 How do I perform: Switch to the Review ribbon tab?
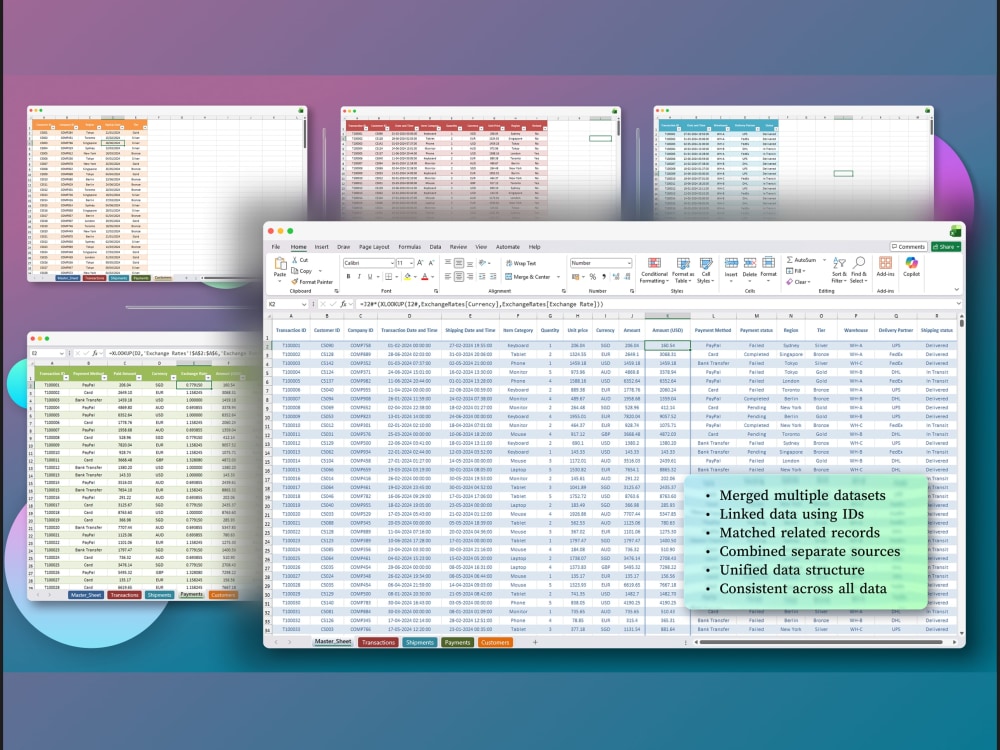coord(458,247)
